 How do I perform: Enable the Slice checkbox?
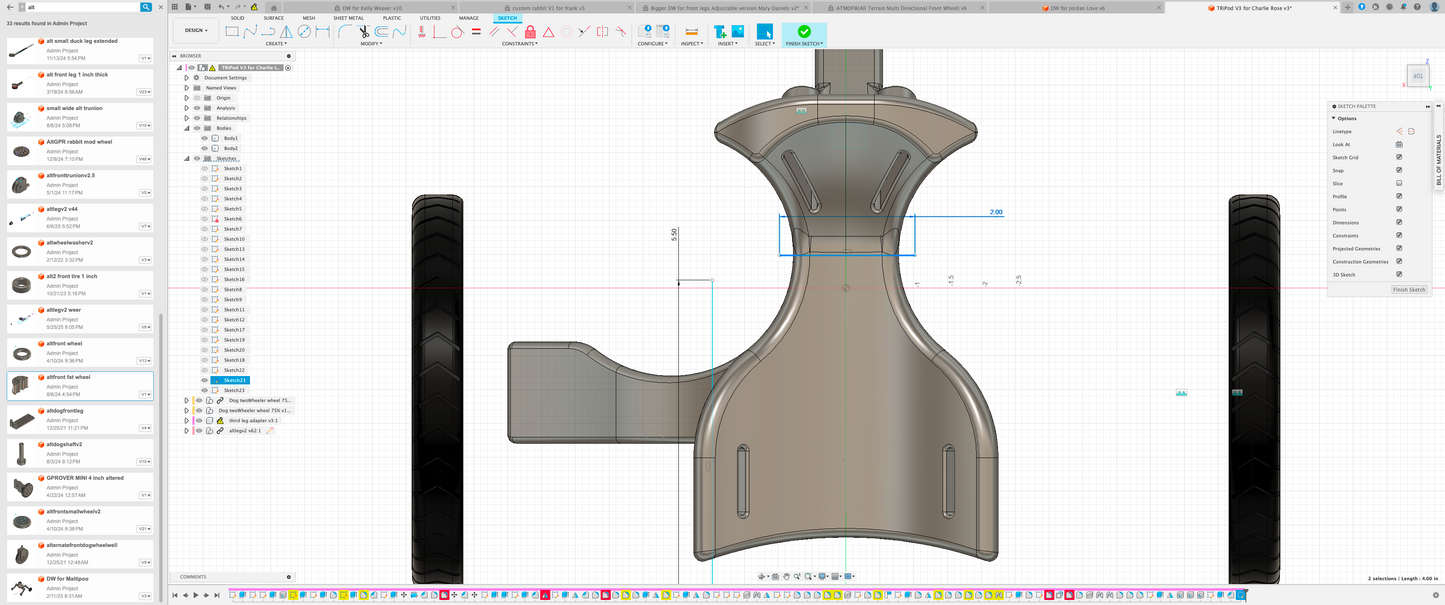coord(1399,183)
